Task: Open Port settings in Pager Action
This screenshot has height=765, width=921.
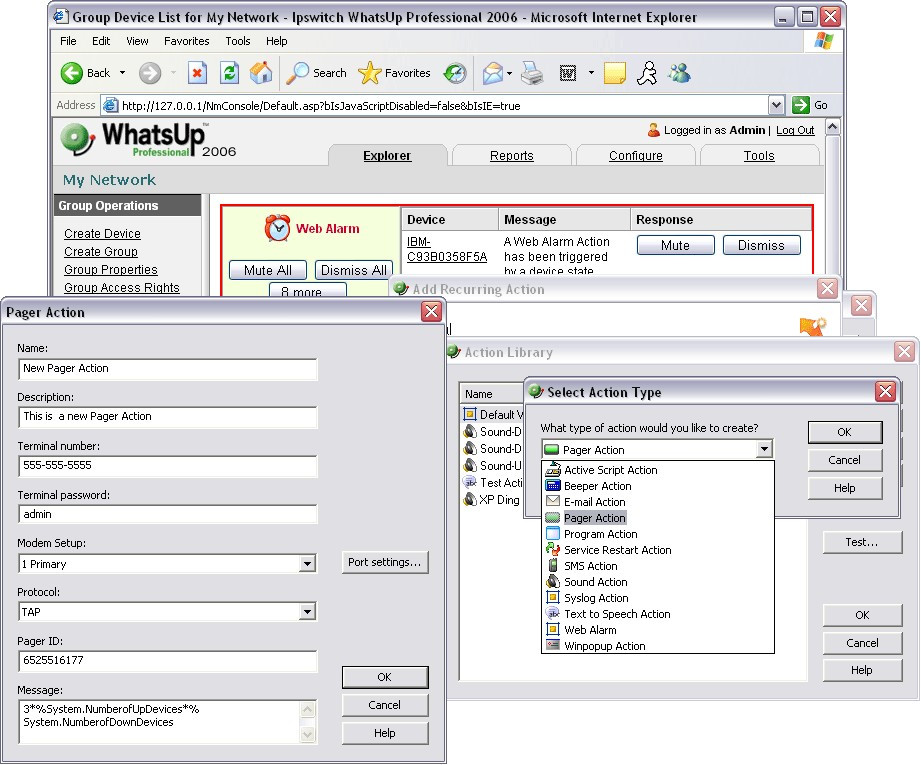Action: (x=385, y=562)
